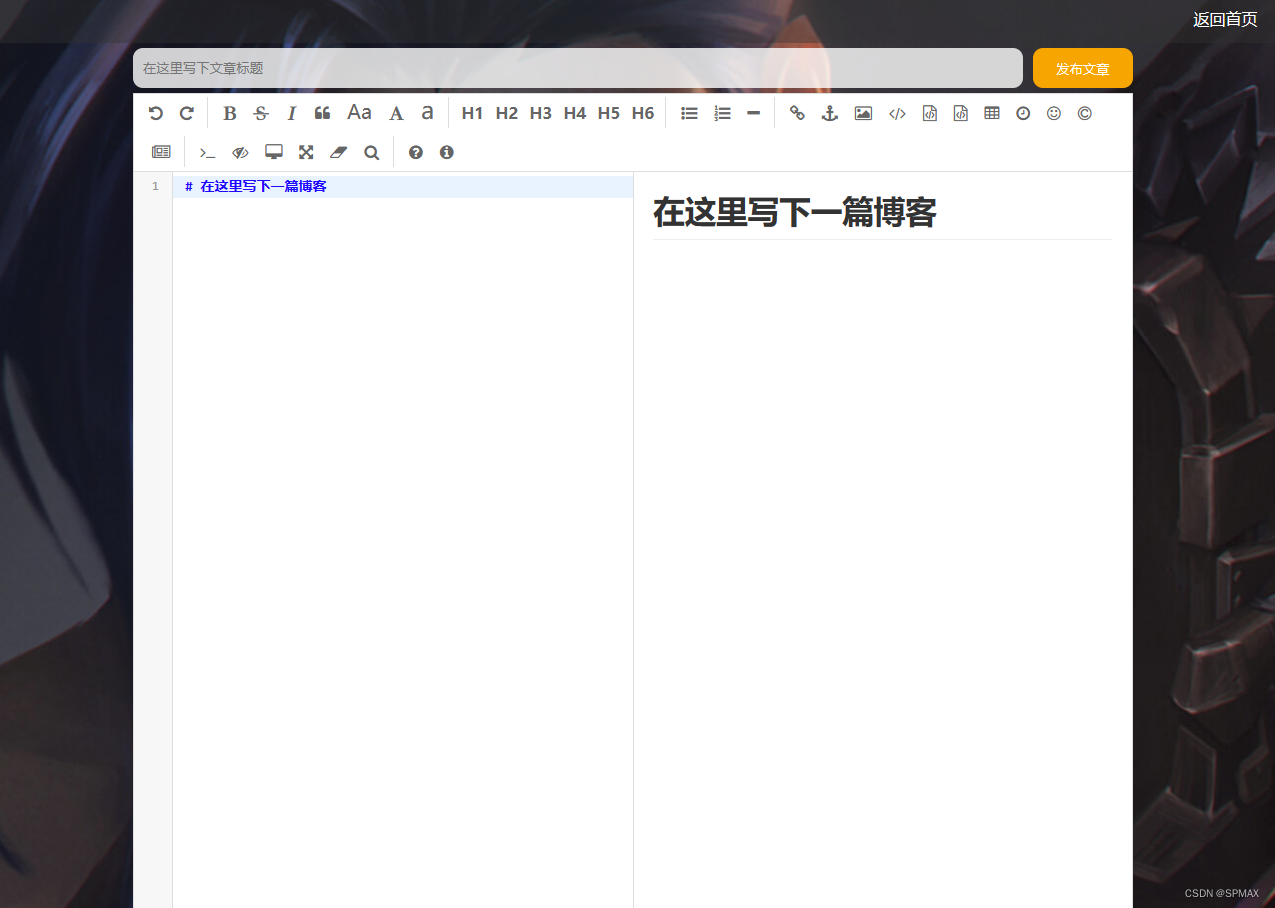Insert an H4 heading
Image resolution: width=1275 pixels, height=908 pixels.
tap(575, 113)
